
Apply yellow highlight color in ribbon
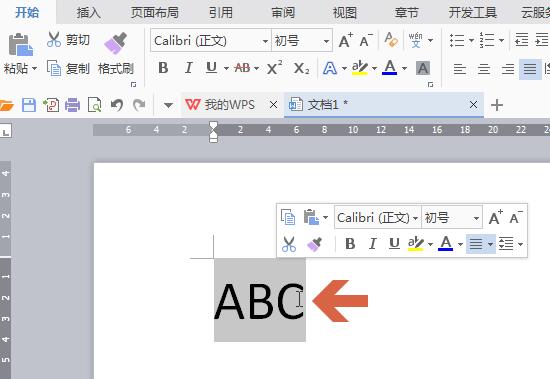tap(360, 68)
